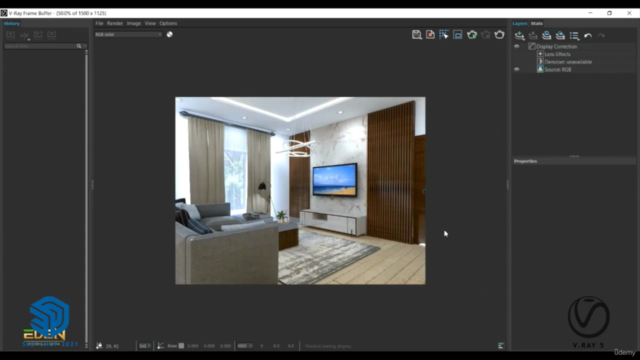The width and height of the screenshot is (640, 360).
Task: Toggle the Region render icon
Action: (458, 35)
